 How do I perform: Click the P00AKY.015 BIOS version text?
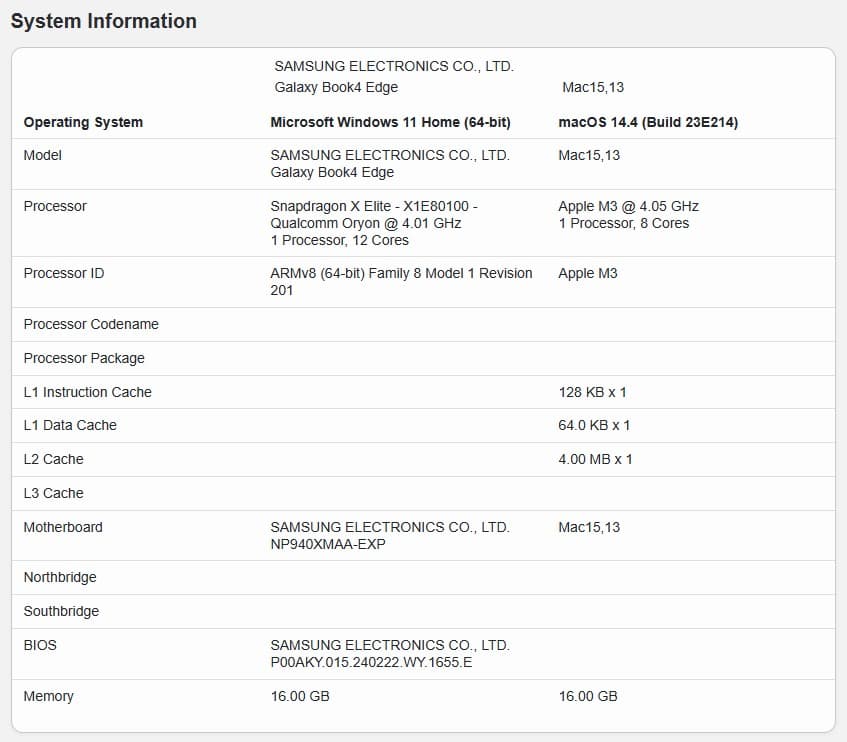(x=371, y=662)
